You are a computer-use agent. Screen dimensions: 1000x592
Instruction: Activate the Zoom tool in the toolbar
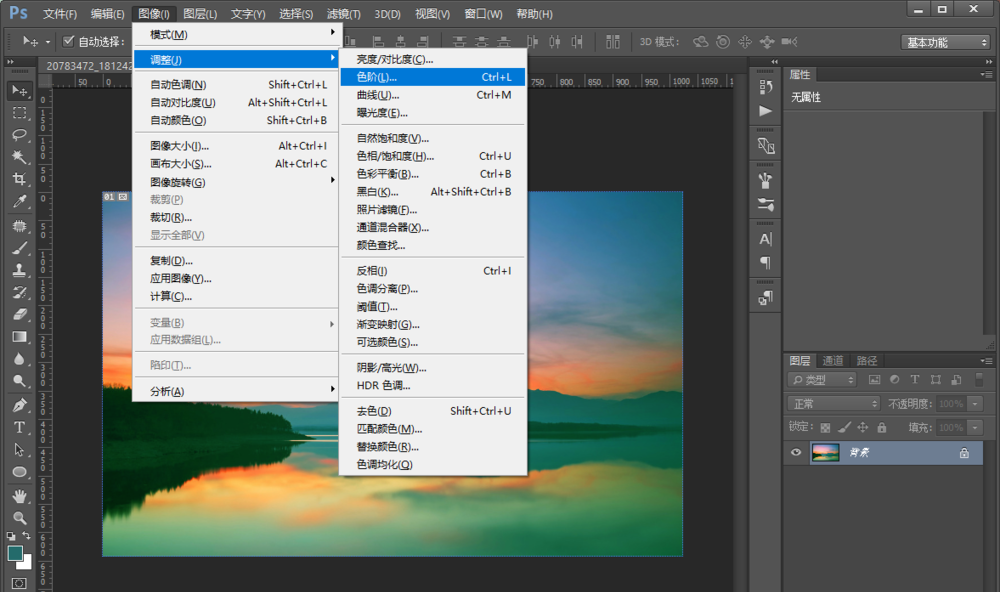(x=19, y=518)
